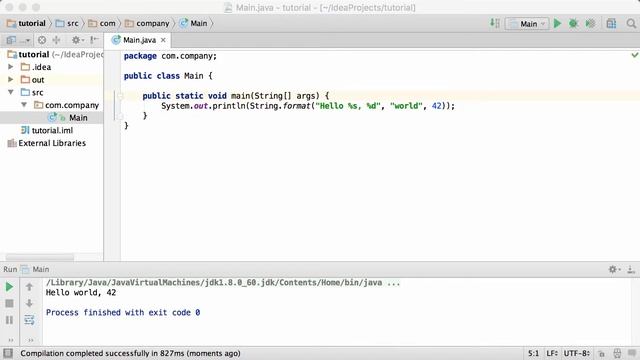This screenshot has height=360, width=640.
Task: Click the 'Hello world, 42' console output
Action: pos(81,293)
